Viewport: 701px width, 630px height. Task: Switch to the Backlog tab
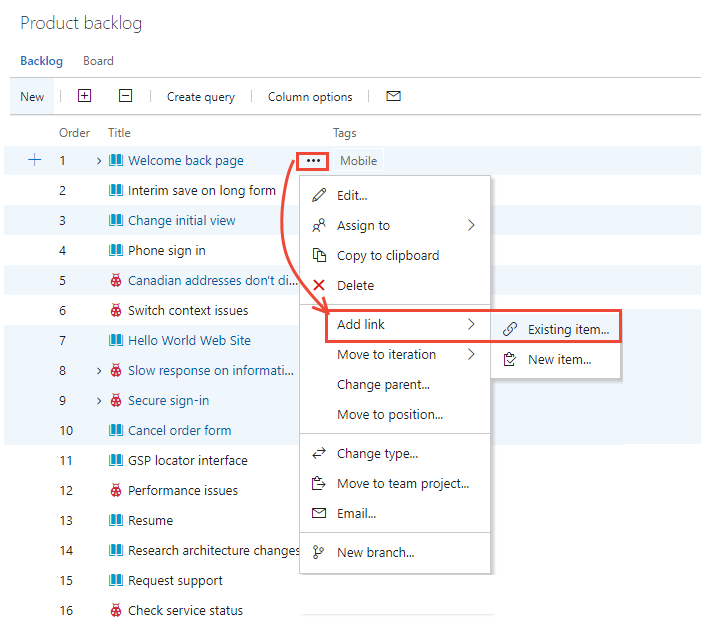(x=42, y=61)
